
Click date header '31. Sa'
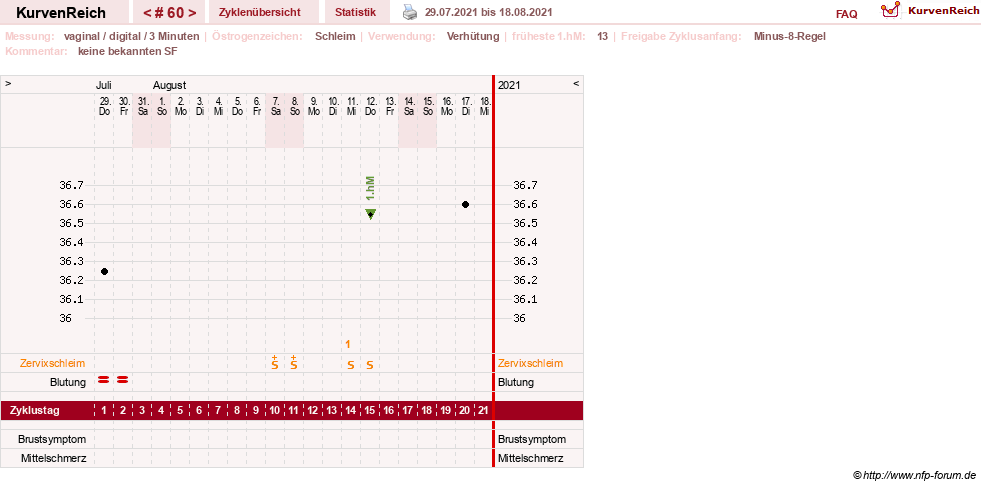point(143,106)
